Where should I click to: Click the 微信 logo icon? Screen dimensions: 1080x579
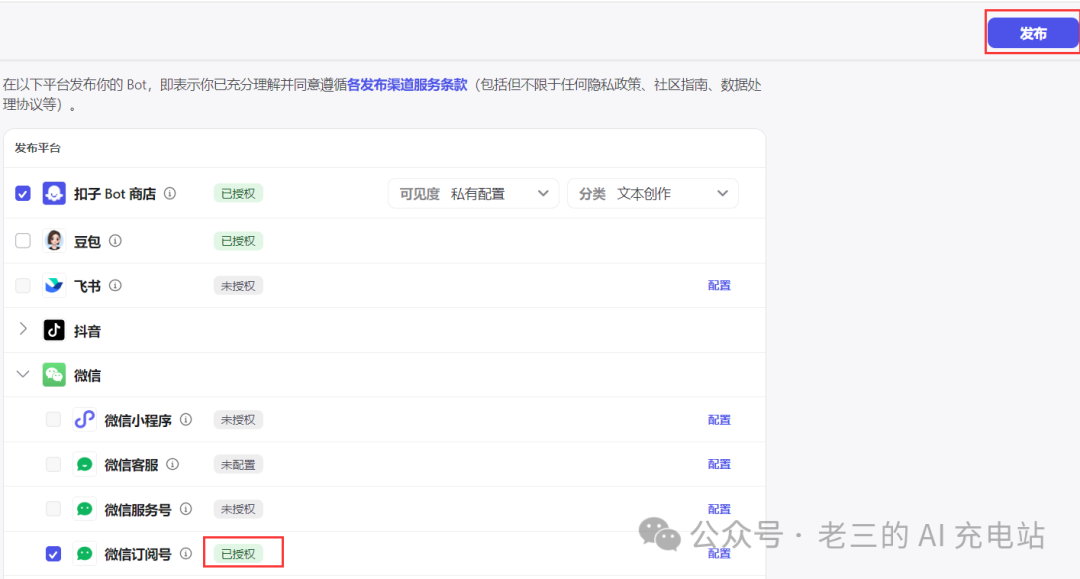(54, 375)
